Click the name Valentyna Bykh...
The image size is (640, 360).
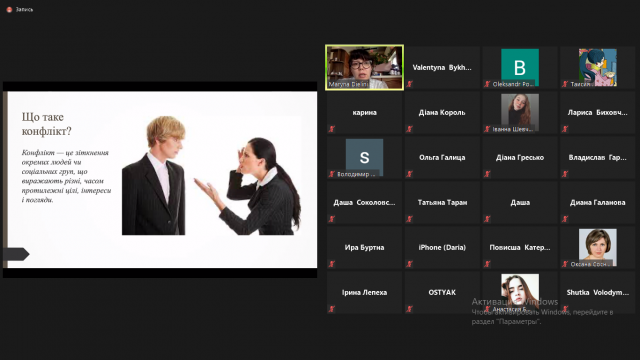(442, 67)
